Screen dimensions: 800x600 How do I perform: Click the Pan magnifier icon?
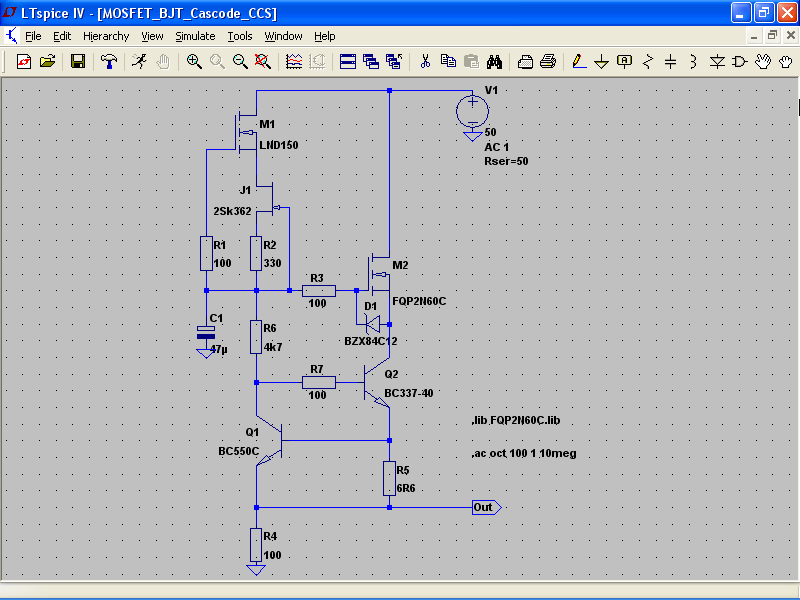[x=217, y=62]
